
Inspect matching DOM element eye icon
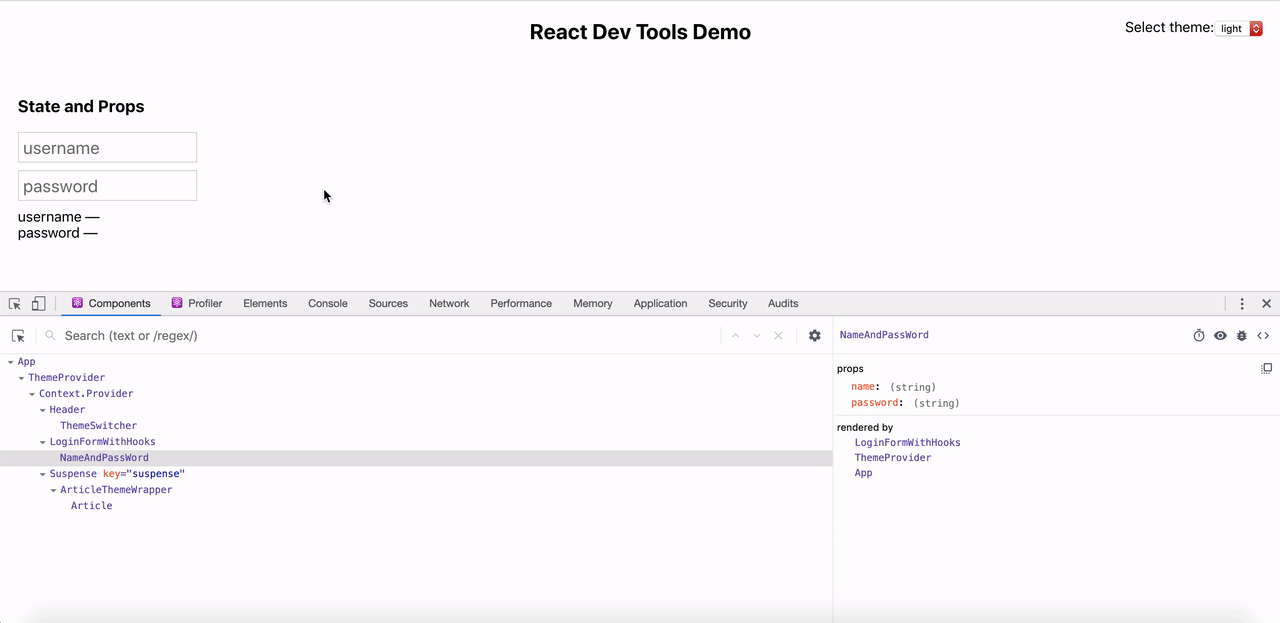coord(1220,336)
